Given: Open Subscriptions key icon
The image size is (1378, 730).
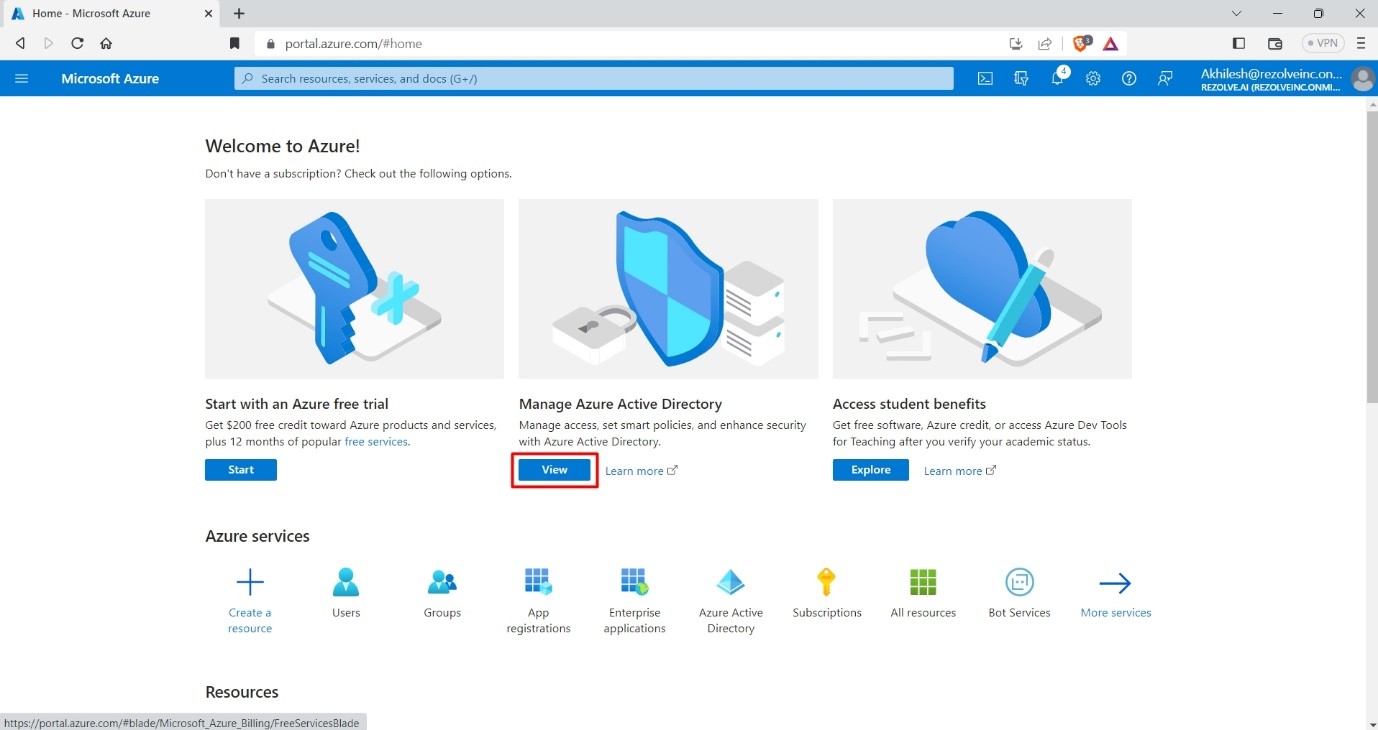Looking at the screenshot, I should [x=826, y=582].
